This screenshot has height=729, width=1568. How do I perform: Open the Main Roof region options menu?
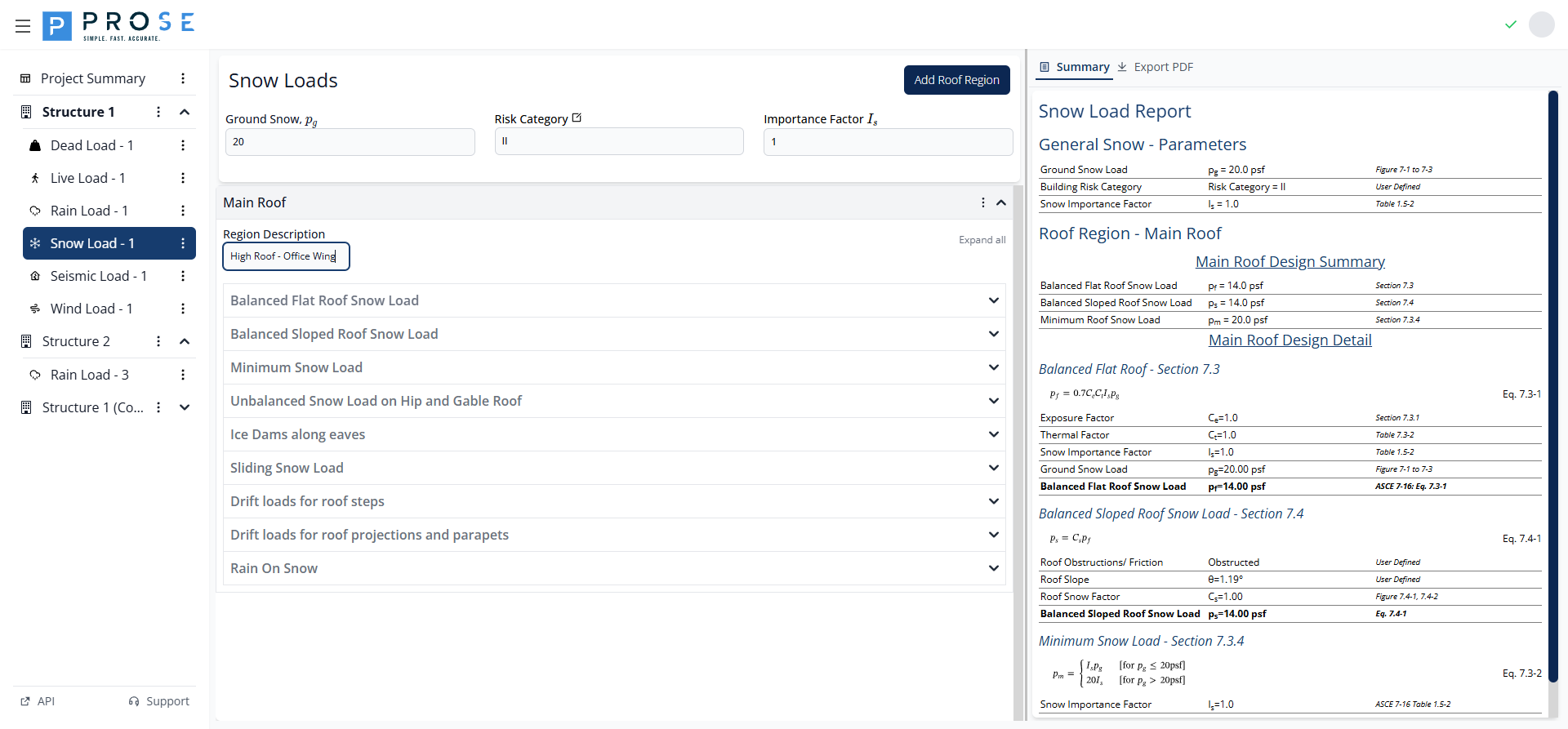982,202
